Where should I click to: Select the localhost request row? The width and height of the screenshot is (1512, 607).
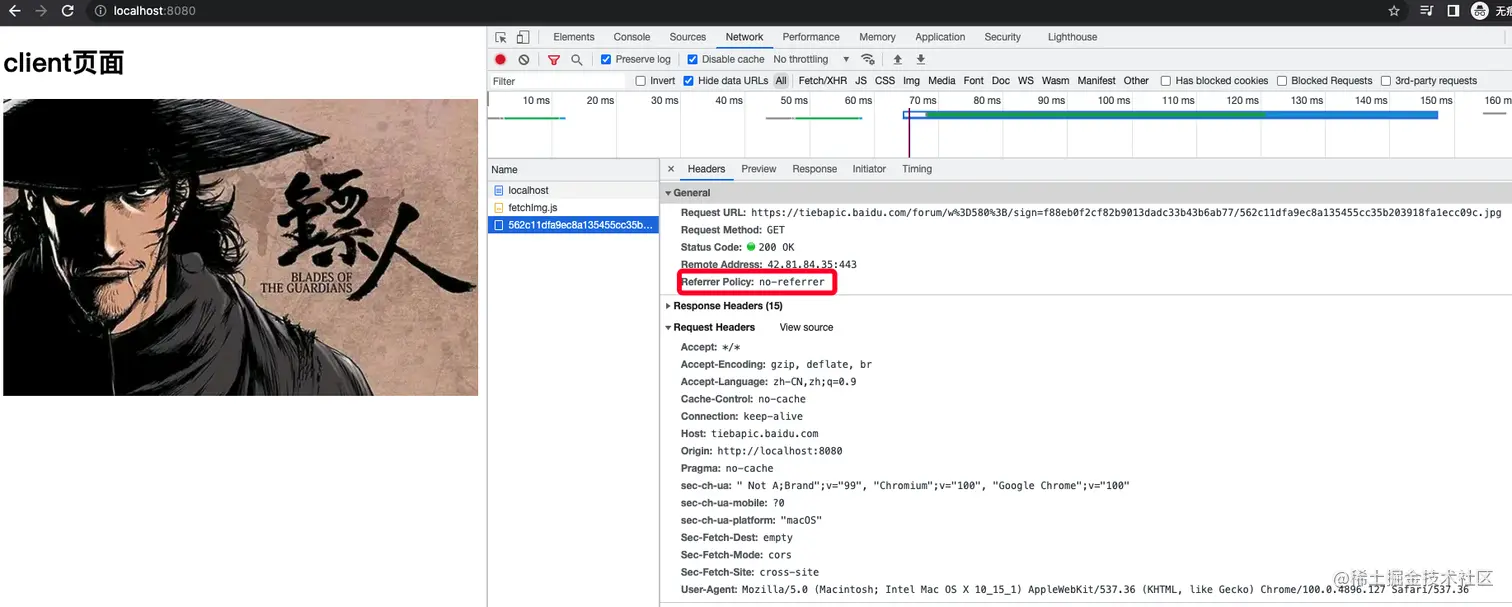(574, 190)
